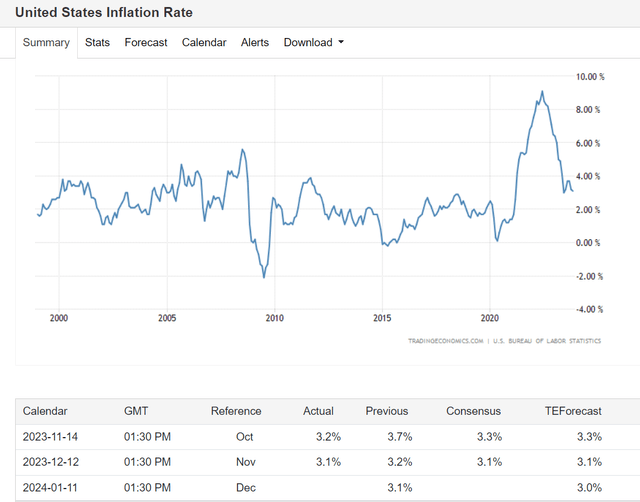
Task: Open the 2023-12-12 calendar release row
Action: click(x=55, y=462)
